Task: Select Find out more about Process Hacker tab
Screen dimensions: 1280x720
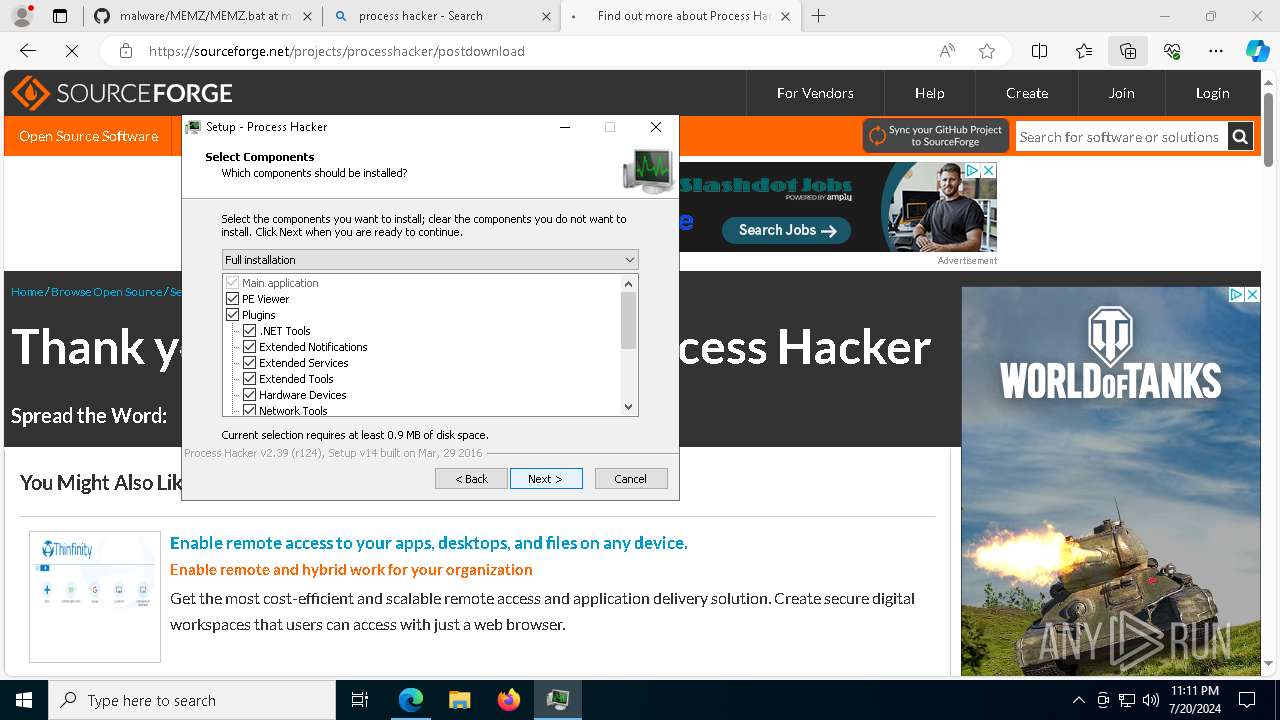Action: (x=682, y=16)
